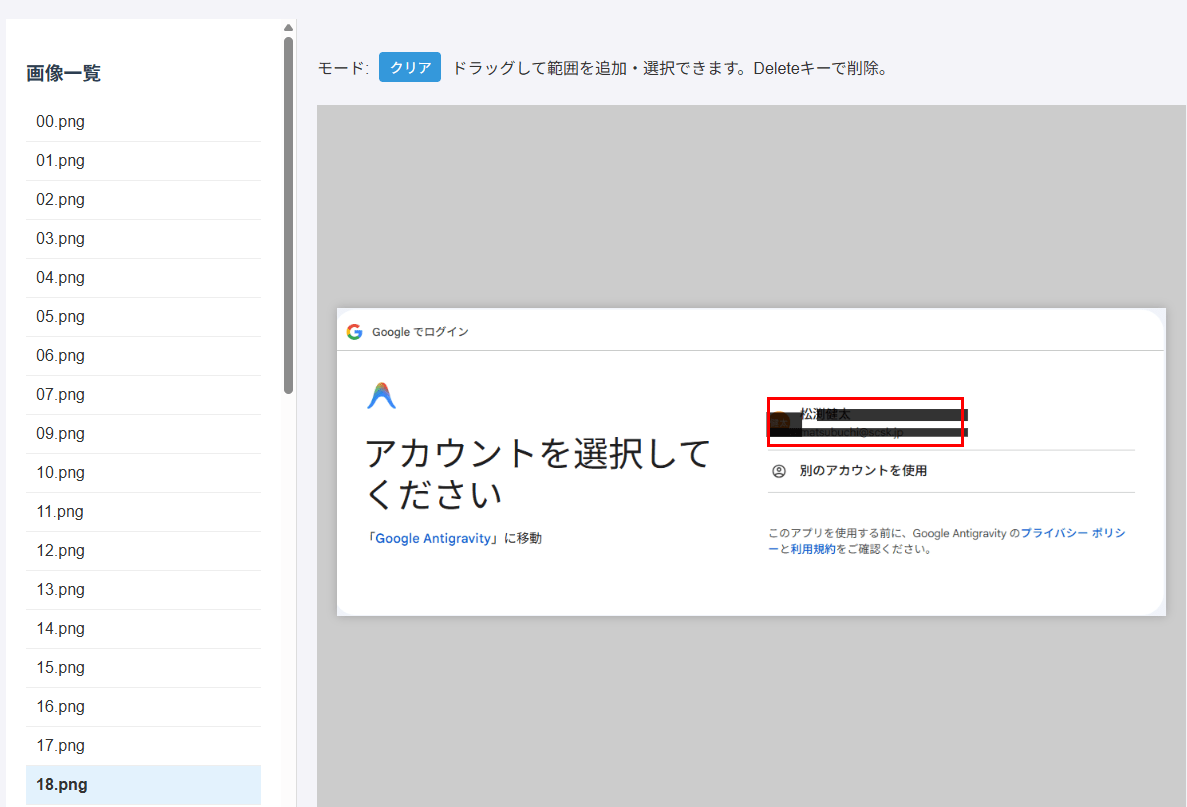Open 15.png from the list
Image resolution: width=1187 pixels, height=807 pixels.
point(61,668)
